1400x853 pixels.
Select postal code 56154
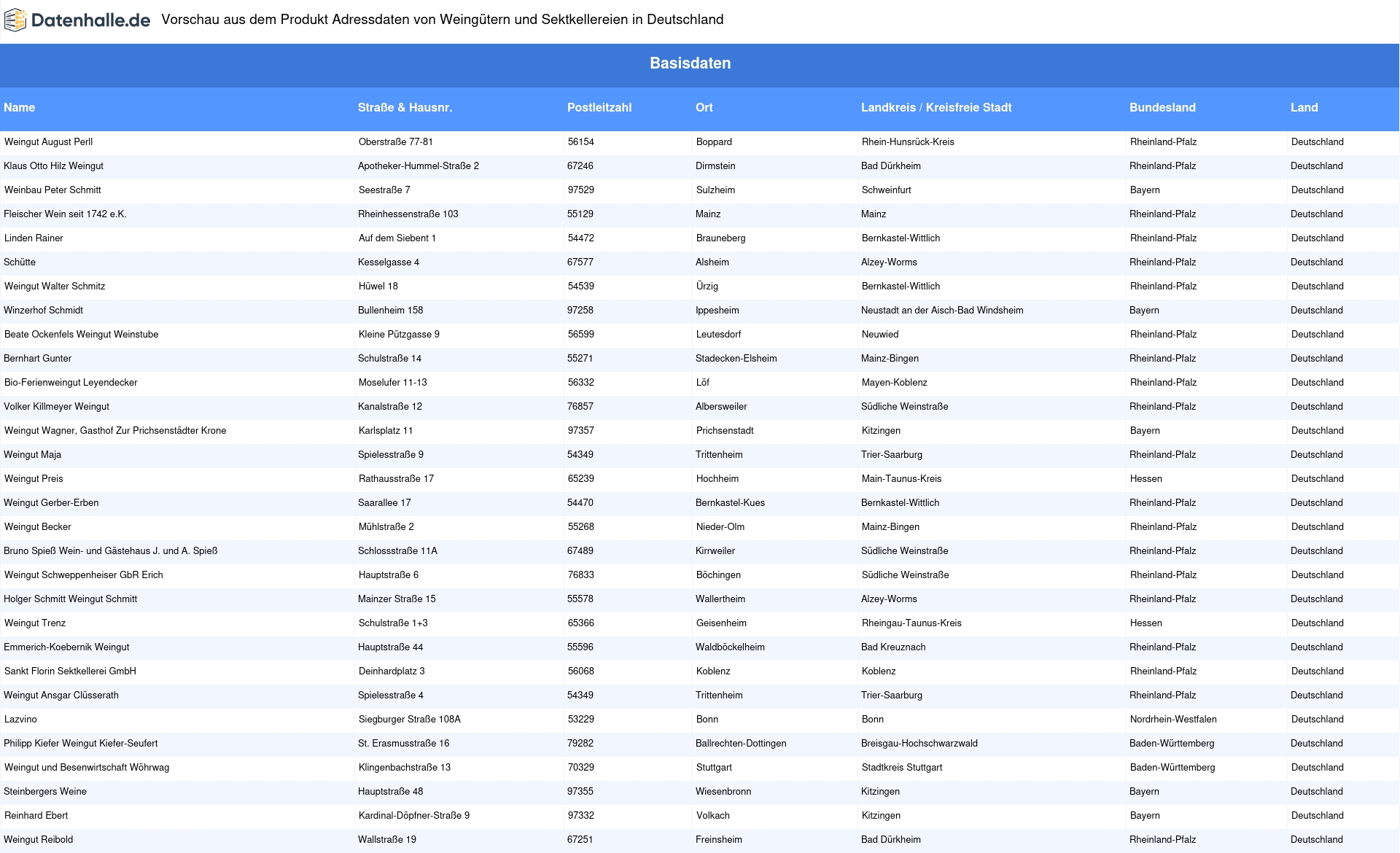(x=581, y=142)
